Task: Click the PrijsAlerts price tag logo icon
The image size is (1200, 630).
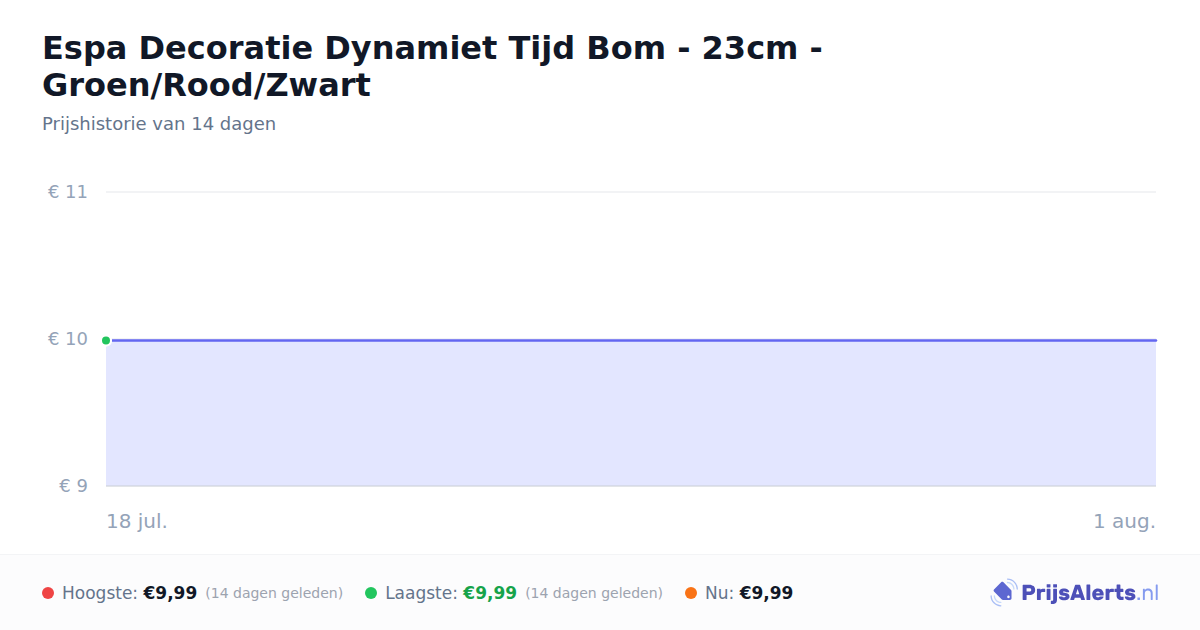Action: (1003, 593)
